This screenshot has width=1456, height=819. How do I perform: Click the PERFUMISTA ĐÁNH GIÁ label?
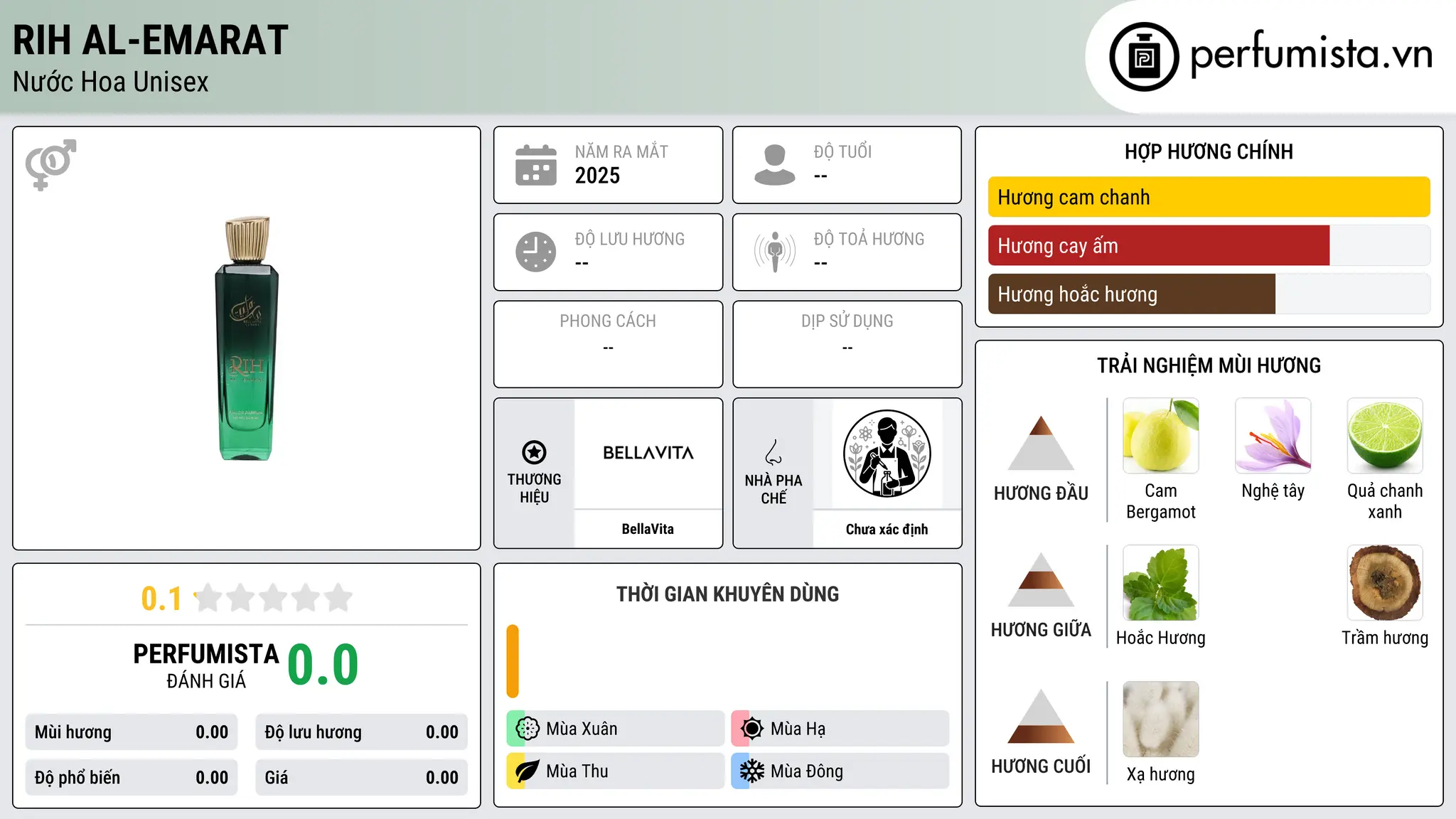tap(206, 665)
